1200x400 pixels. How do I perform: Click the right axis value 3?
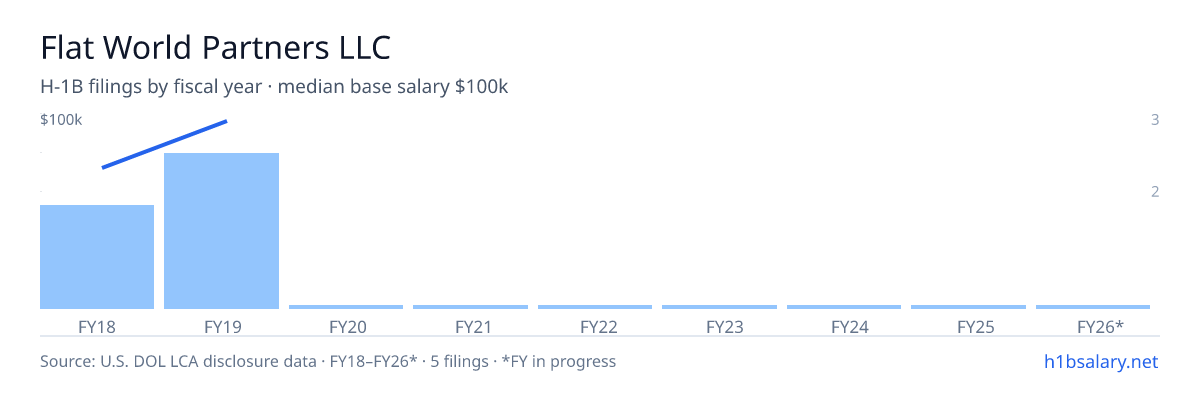(x=1155, y=120)
